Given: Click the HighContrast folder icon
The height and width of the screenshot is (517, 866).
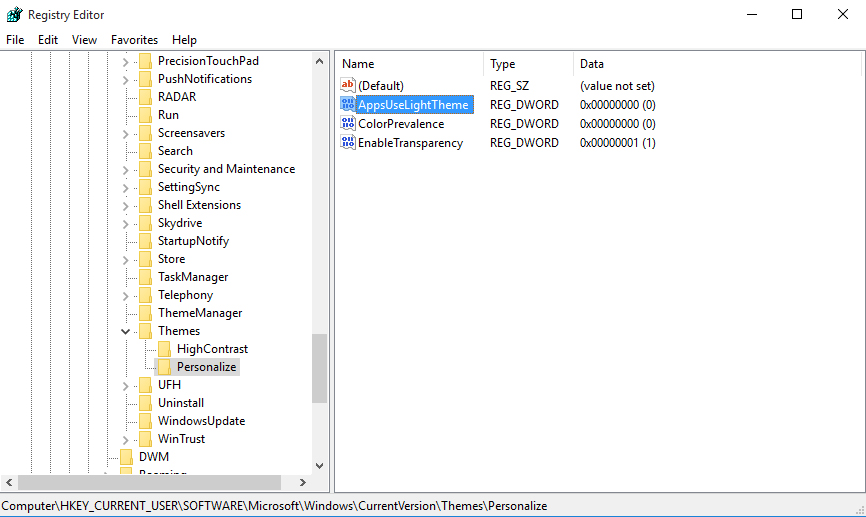Looking at the screenshot, I should pyautogui.click(x=164, y=349).
